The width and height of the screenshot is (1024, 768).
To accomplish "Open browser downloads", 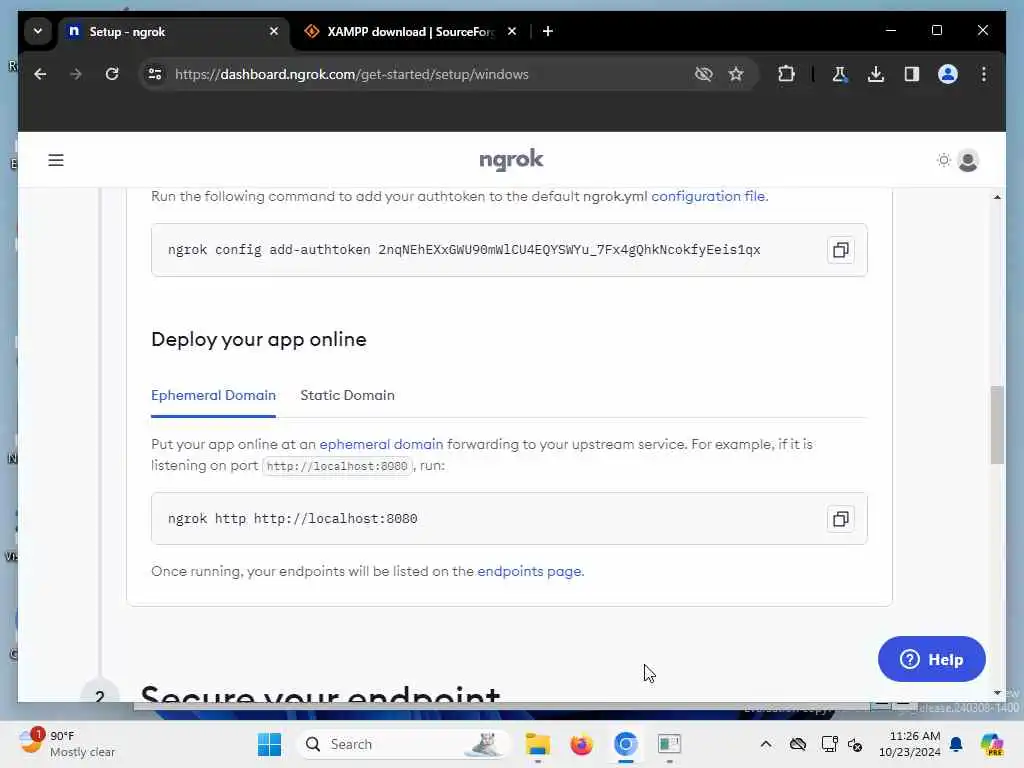I will tap(876, 74).
